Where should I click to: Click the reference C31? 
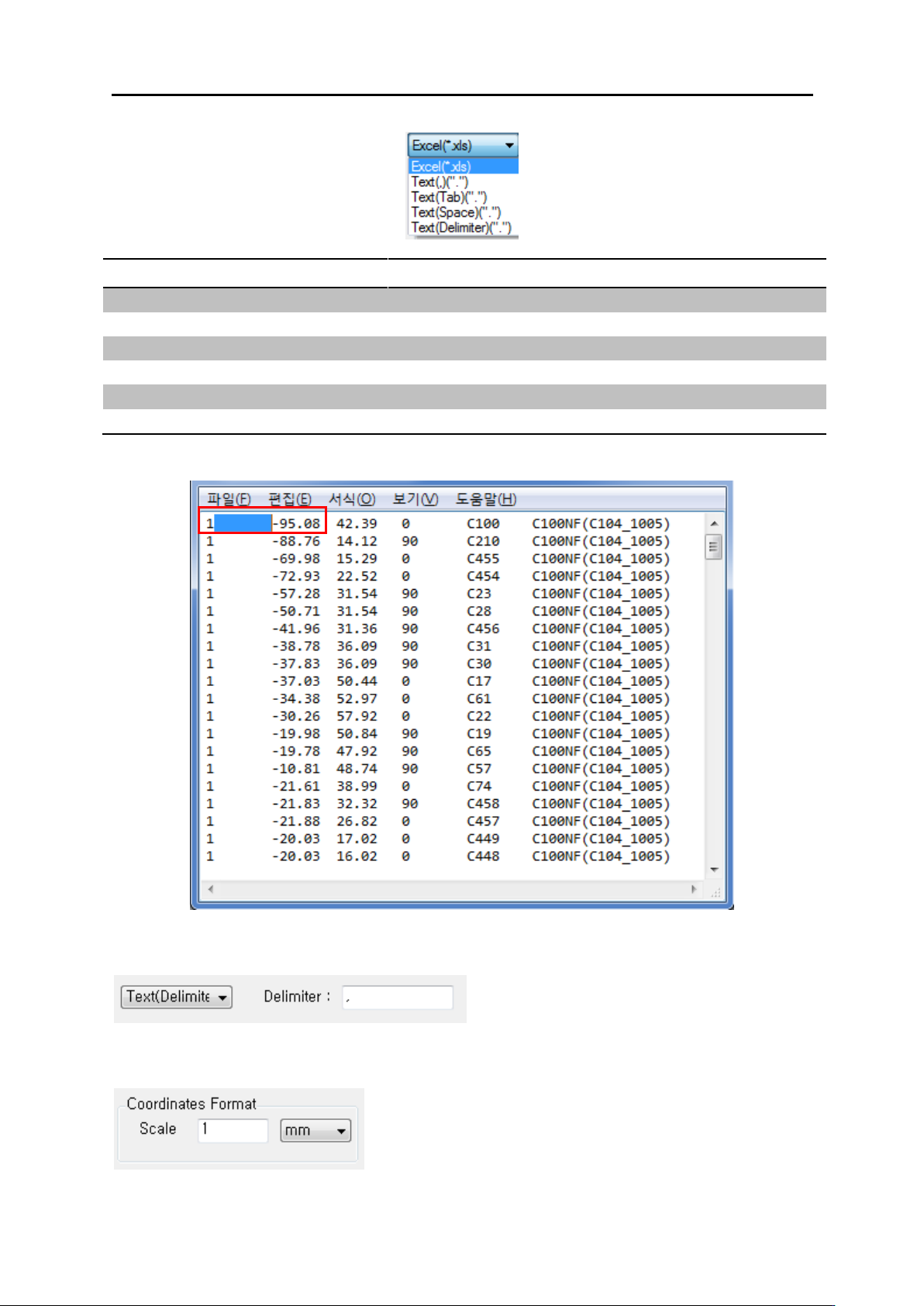point(479,646)
